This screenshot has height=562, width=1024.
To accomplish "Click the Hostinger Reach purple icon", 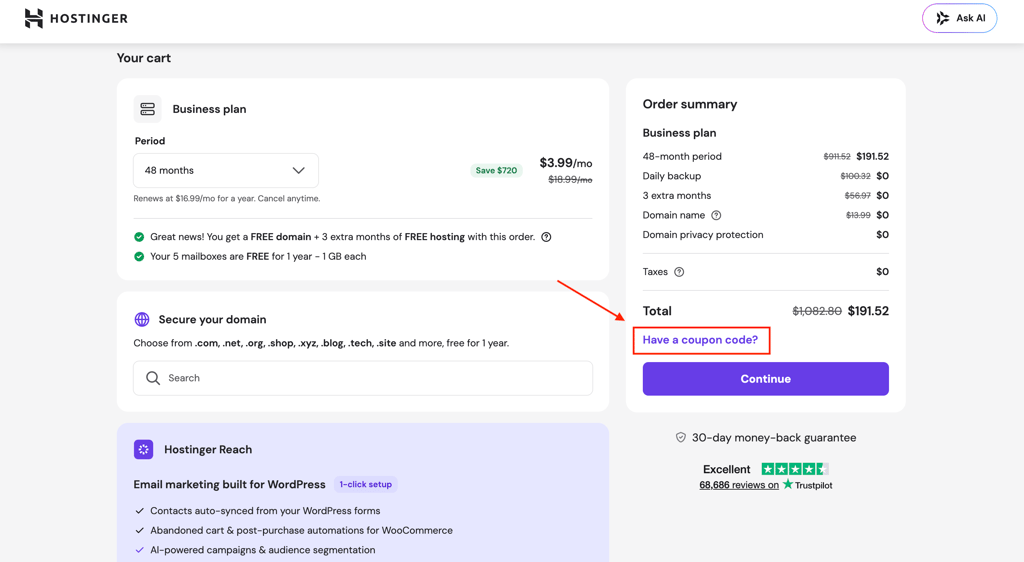I will [144, 449].
